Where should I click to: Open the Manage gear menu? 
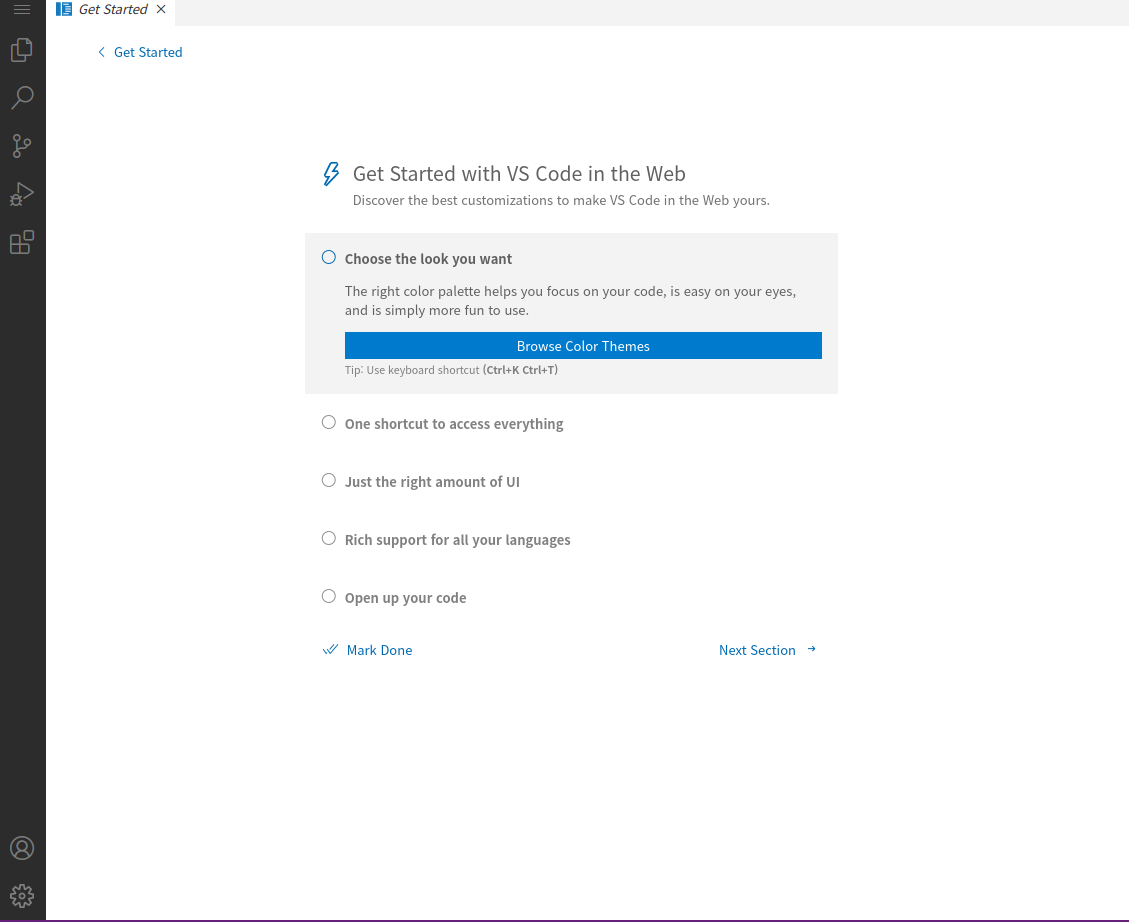click(22, 896)
